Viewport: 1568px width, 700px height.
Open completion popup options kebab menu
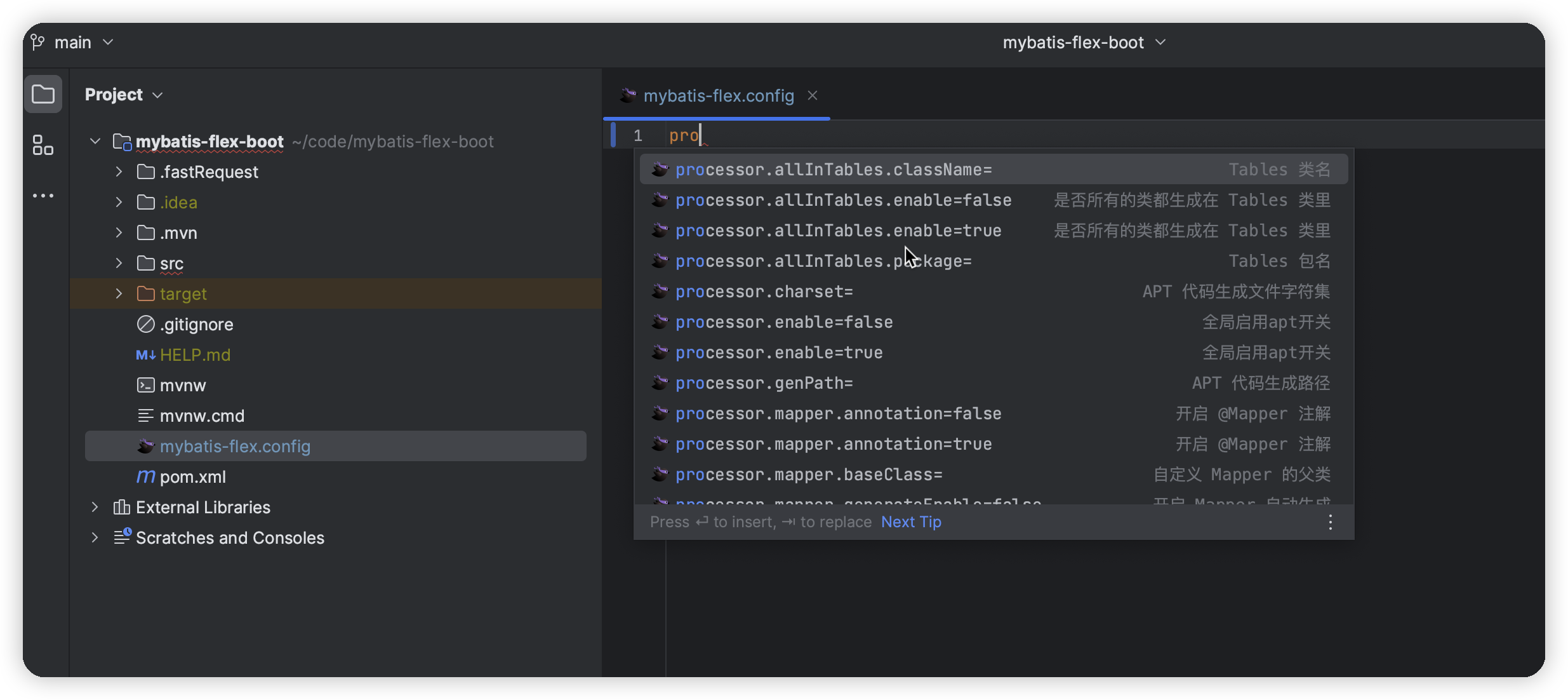tap(1331, 522)
